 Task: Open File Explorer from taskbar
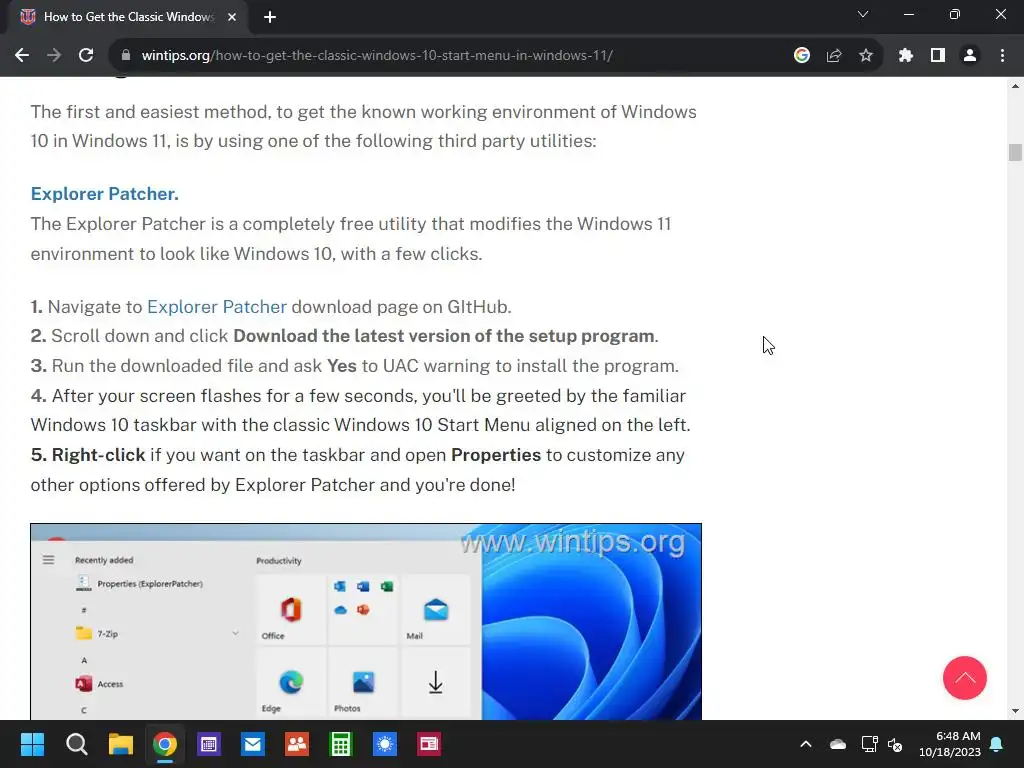pos(121,744)
